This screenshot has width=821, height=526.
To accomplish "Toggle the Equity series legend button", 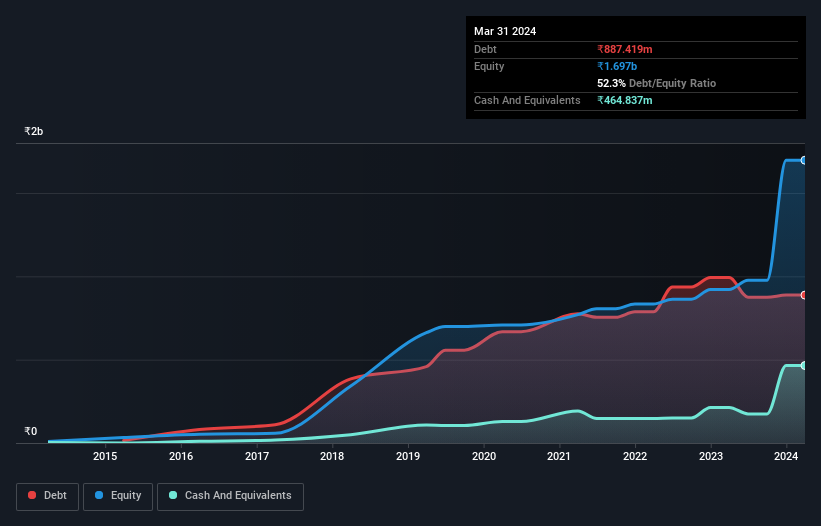I will coord(118,496).
